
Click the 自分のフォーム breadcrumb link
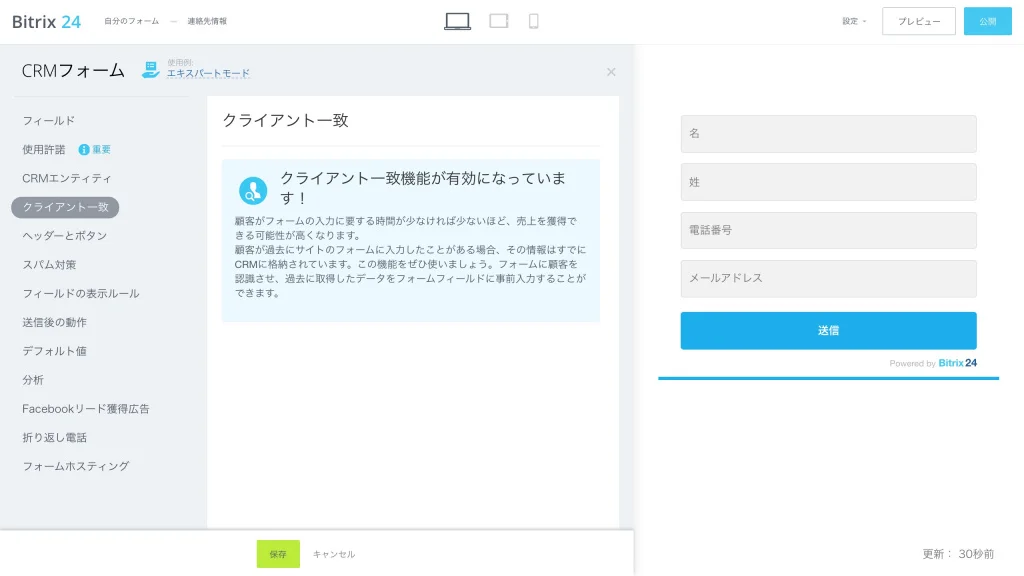(132, 21)
